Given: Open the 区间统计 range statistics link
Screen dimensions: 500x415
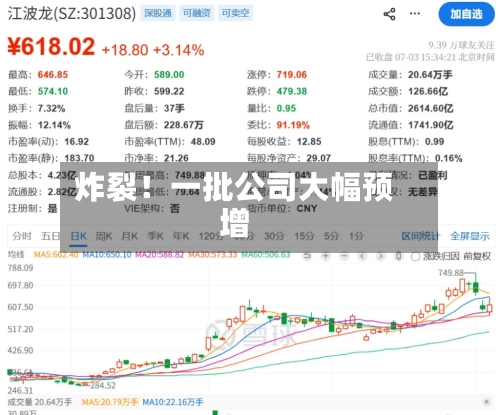Looking at the screenshot, I should click(x=421, y=236).
